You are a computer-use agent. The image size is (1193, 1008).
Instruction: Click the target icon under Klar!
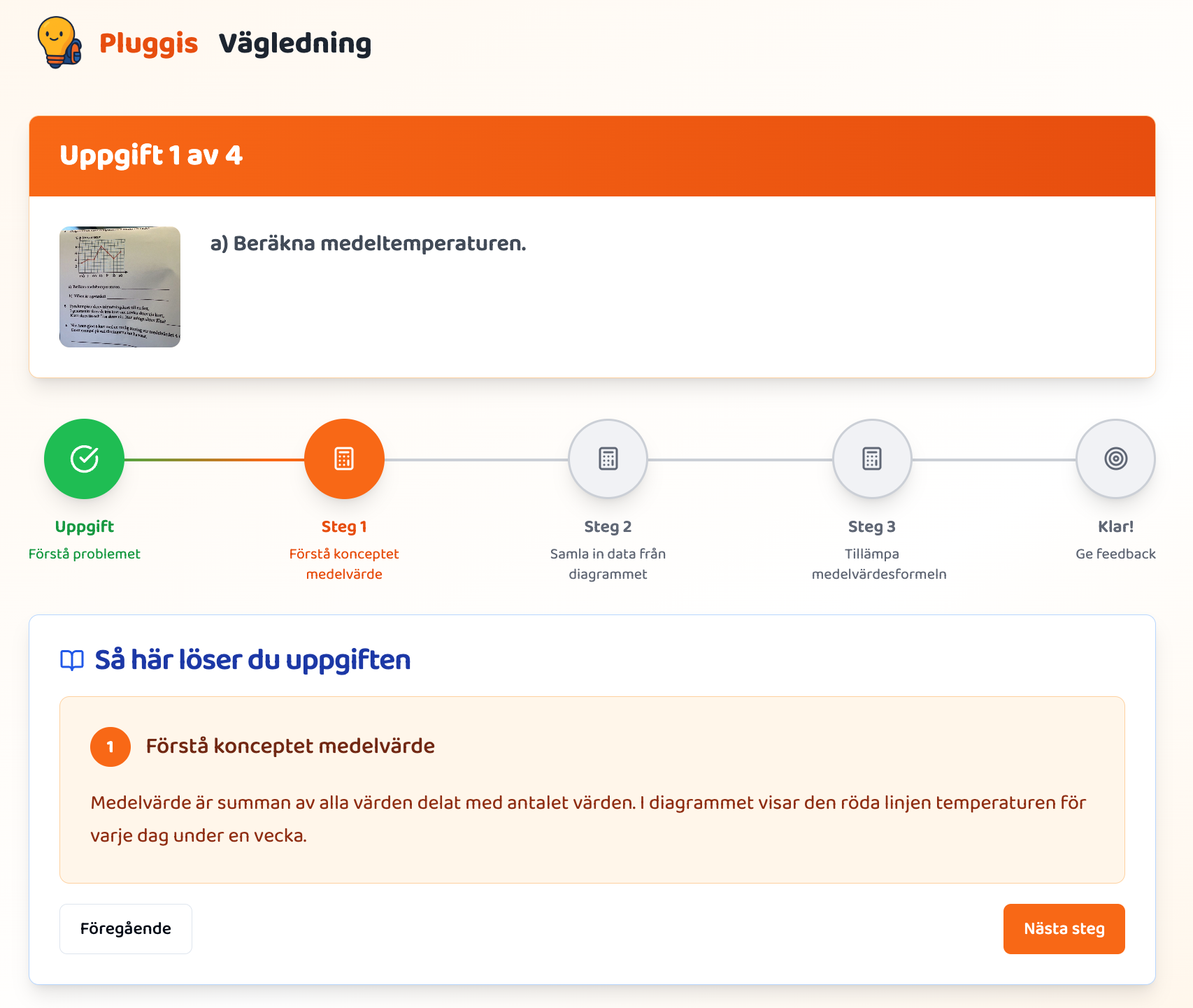[1115, 459]
